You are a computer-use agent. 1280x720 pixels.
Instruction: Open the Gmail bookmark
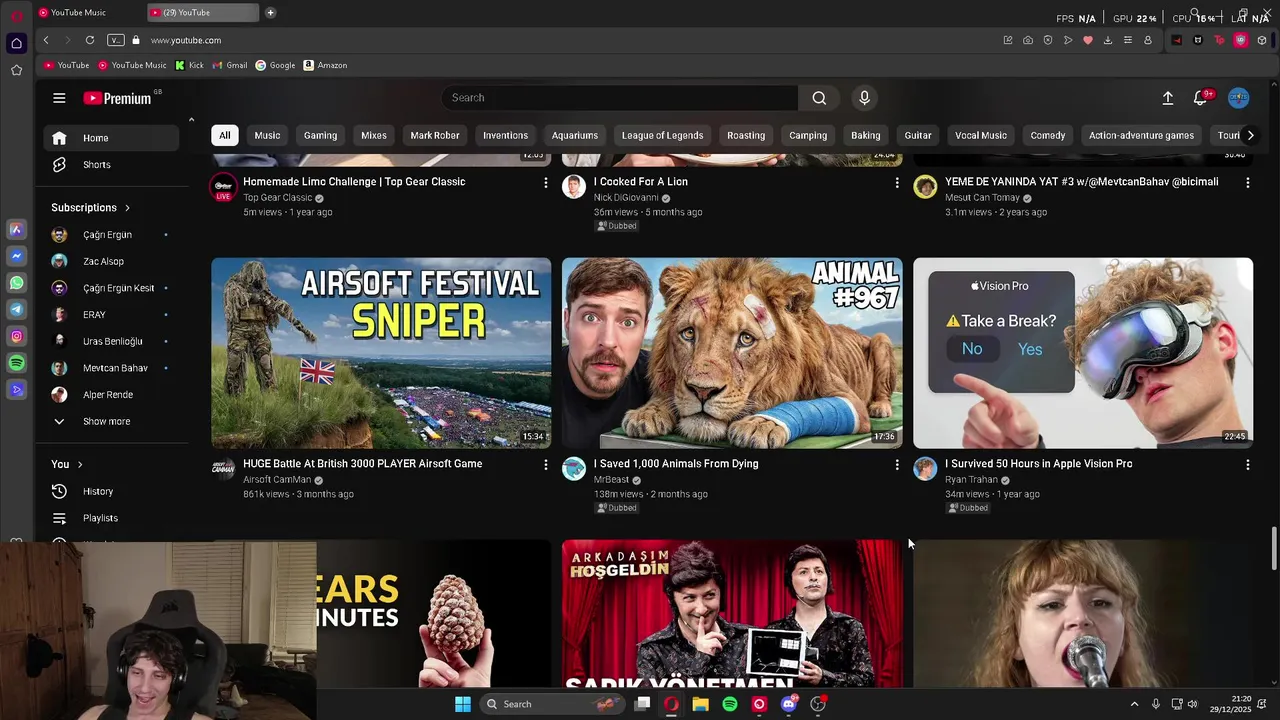tap(229, 66)
